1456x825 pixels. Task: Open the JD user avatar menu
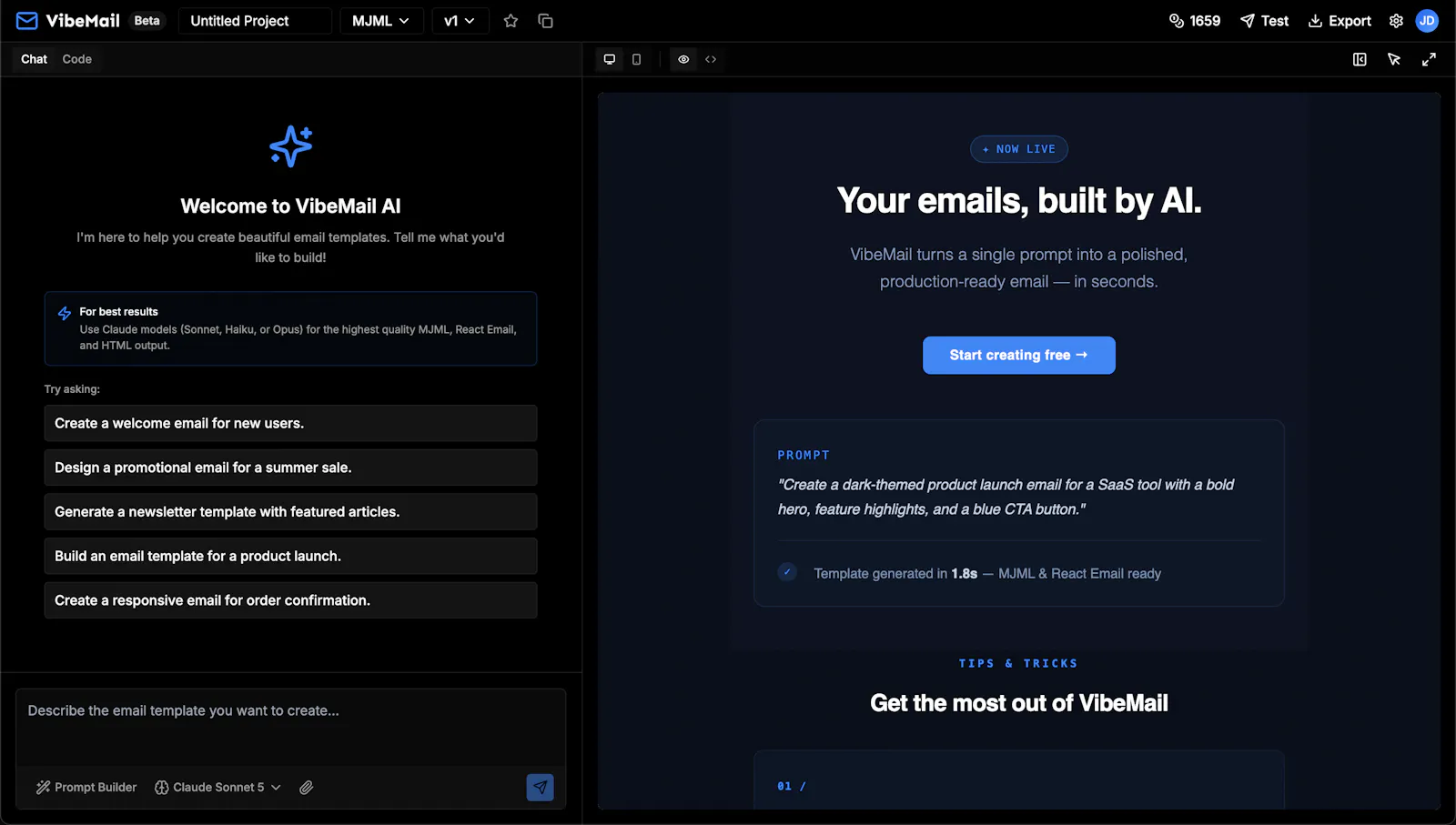pyautogui.click(x=1427, y=21)
